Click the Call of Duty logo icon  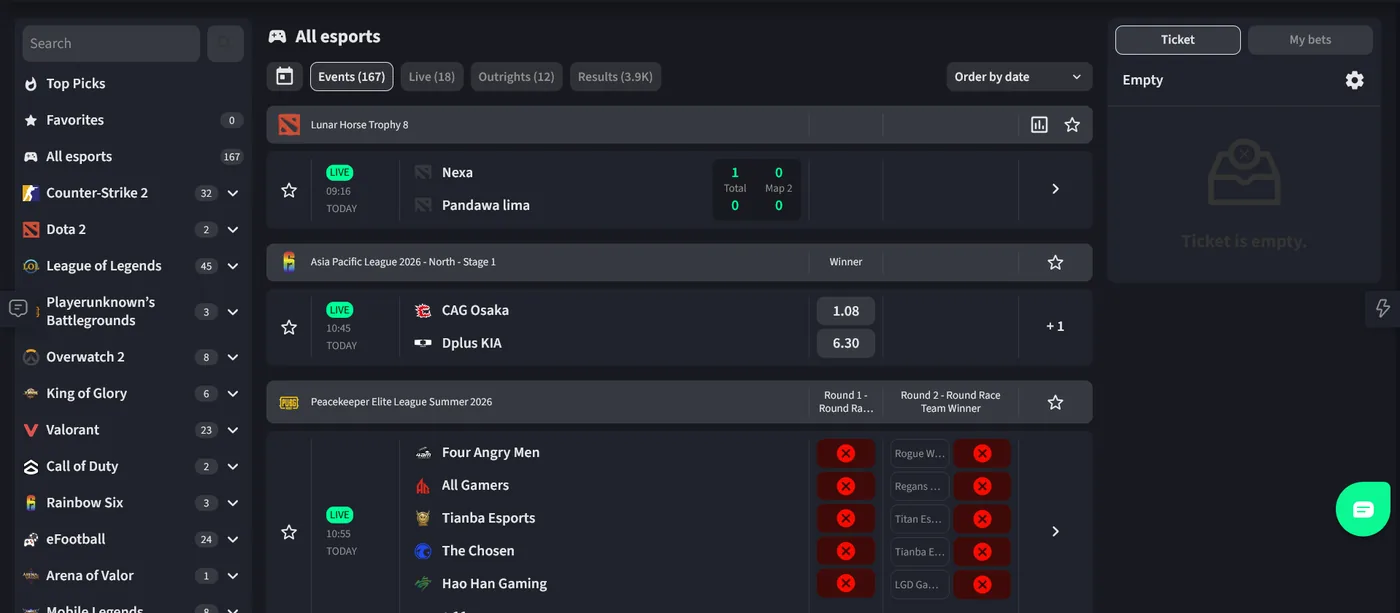[x=31, y=466]
